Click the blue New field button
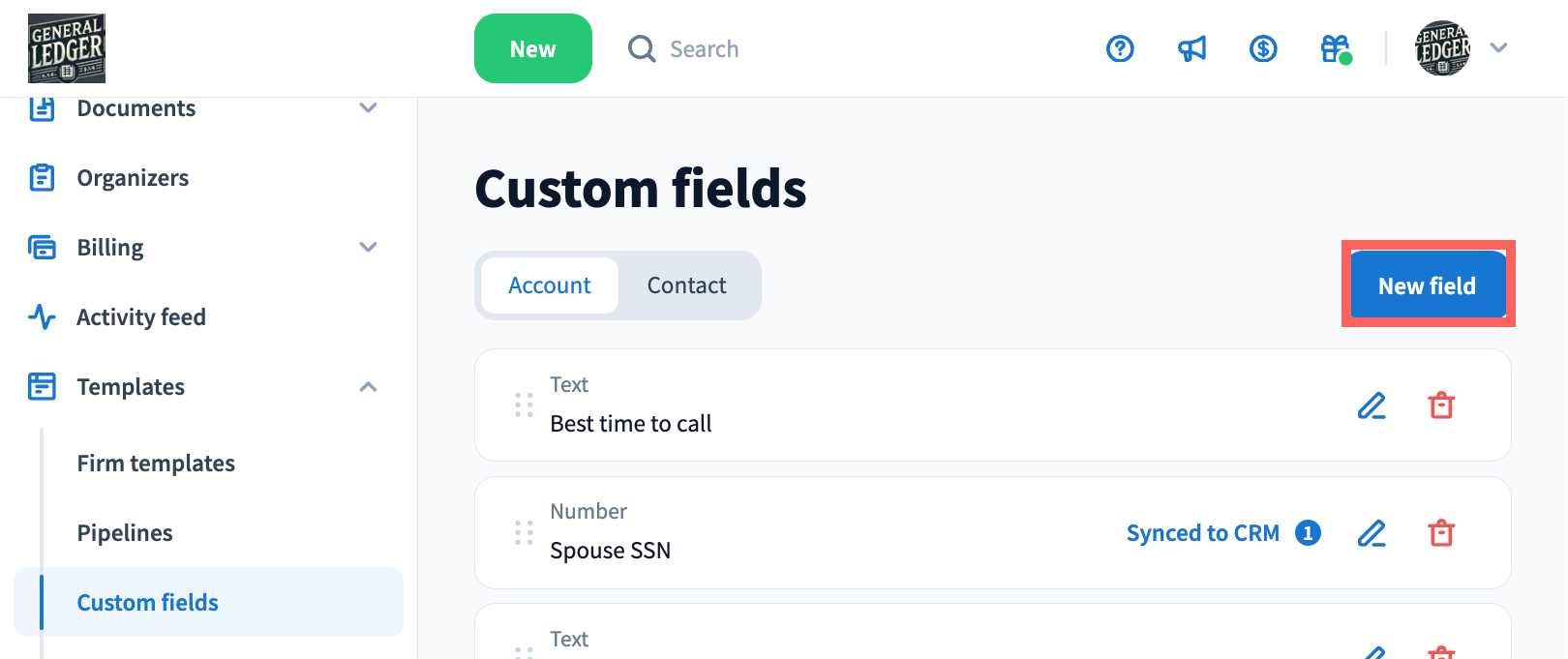The image size is (1568, 659). click(x=1427, y=285)
